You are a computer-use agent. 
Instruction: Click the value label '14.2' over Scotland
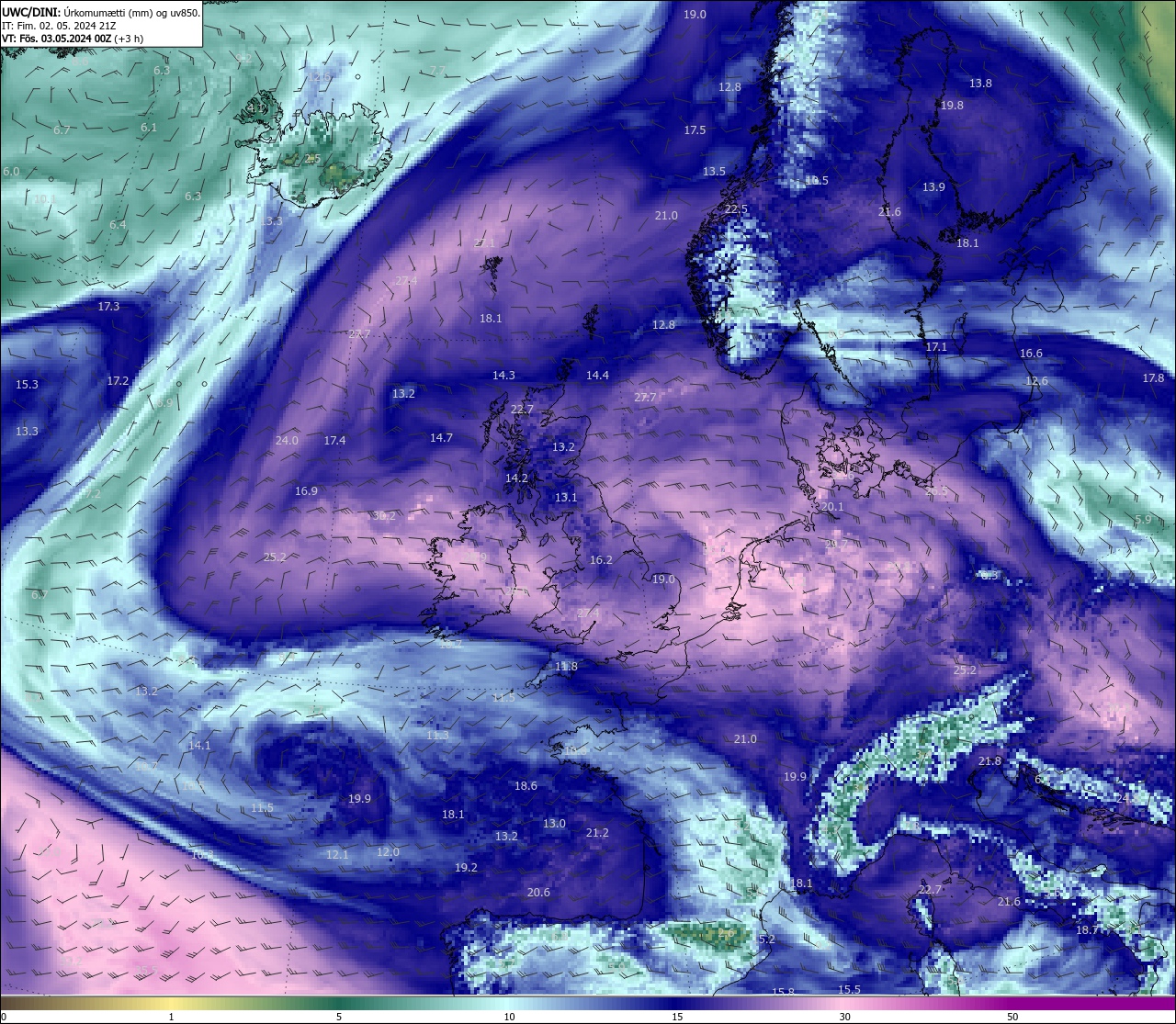coord(516,478)
